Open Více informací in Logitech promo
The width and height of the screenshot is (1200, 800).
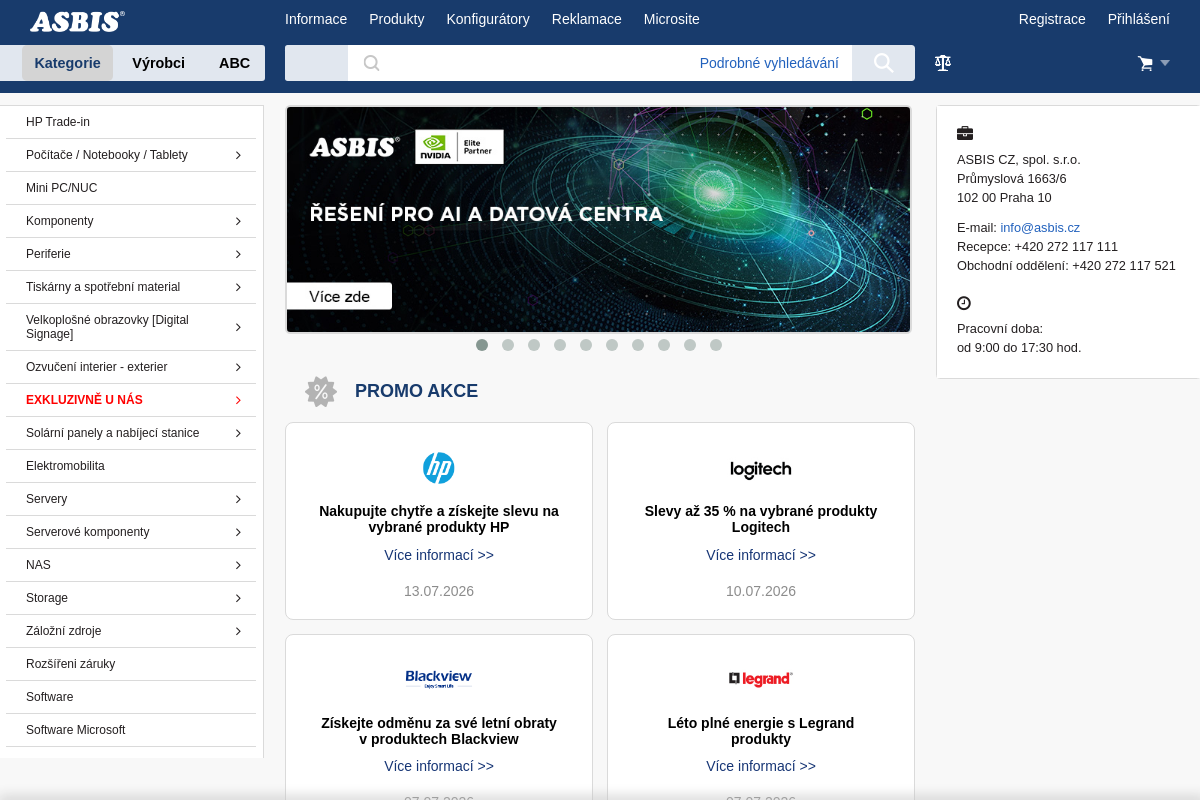click(761, 555)
